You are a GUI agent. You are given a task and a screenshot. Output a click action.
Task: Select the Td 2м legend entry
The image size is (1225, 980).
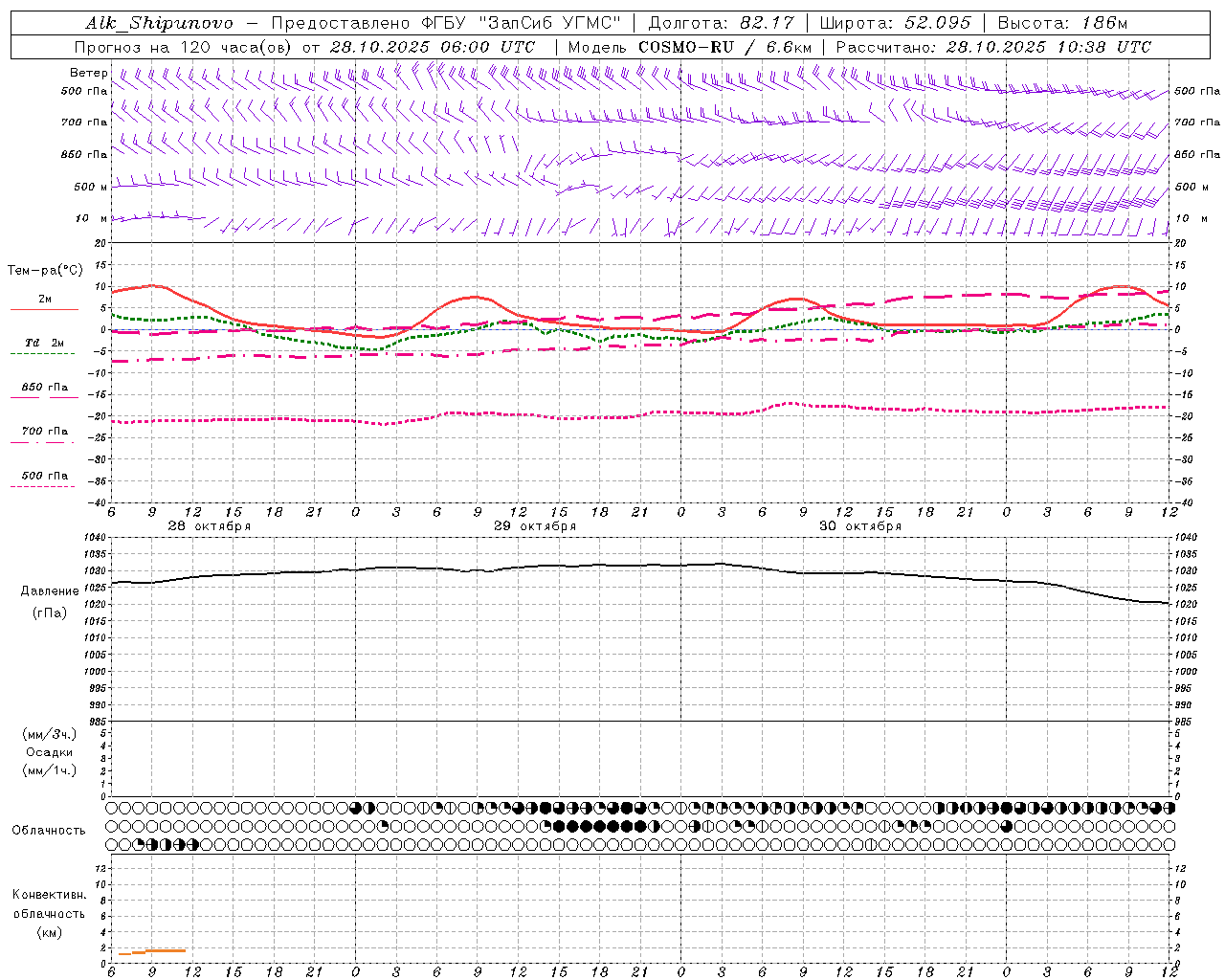45,343
